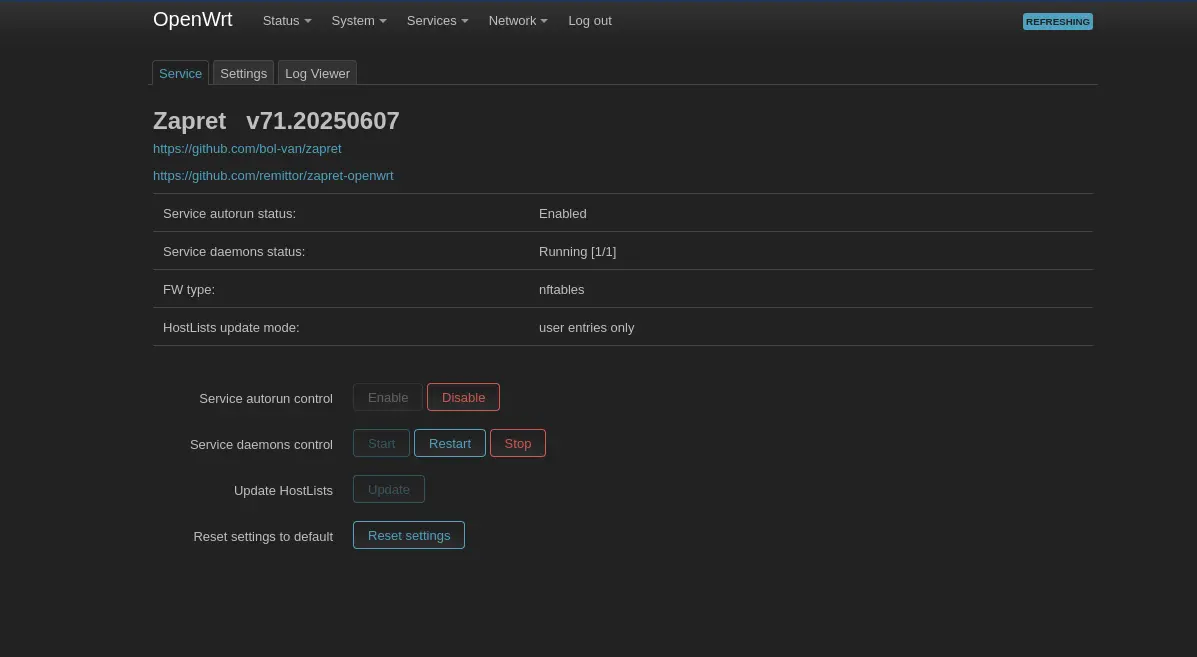Click the 'HostLists update mode:' label
1197x657 pixels.
(x=231, y=328)
